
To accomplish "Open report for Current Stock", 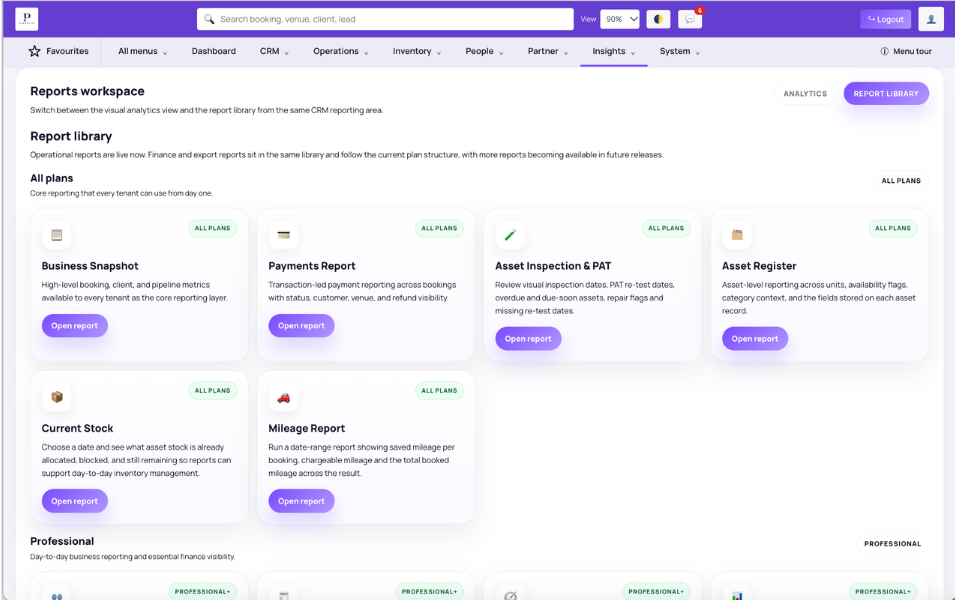I will click(x=74, y=501).
